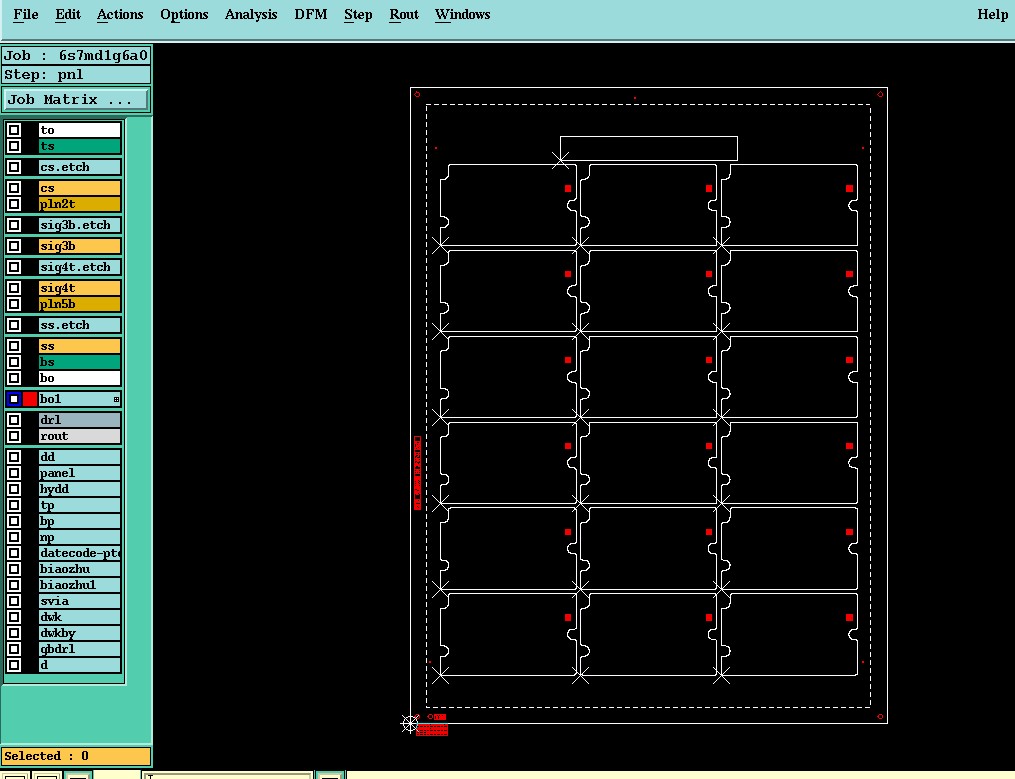1015x779 pixels.
Task: Check the panel layer box
Action: coord(14,473)
